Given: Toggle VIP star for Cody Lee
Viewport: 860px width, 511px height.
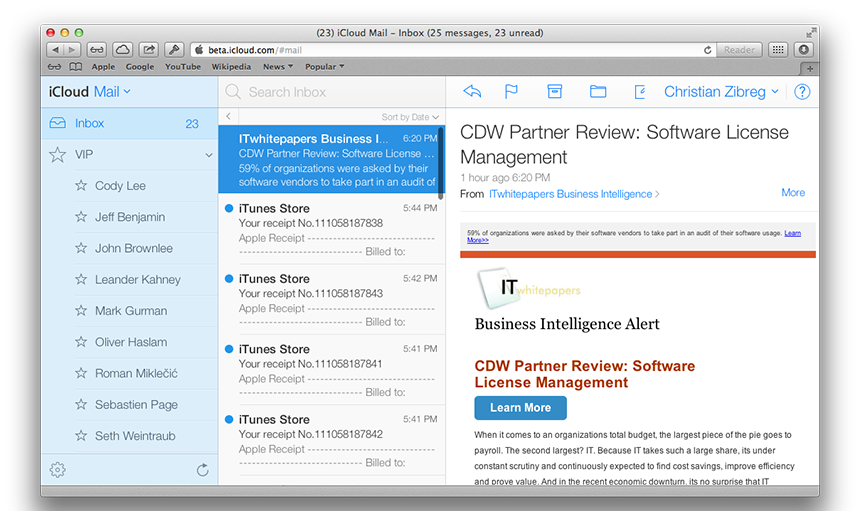Looking at the screenshot, I should [x=81, y=185].
